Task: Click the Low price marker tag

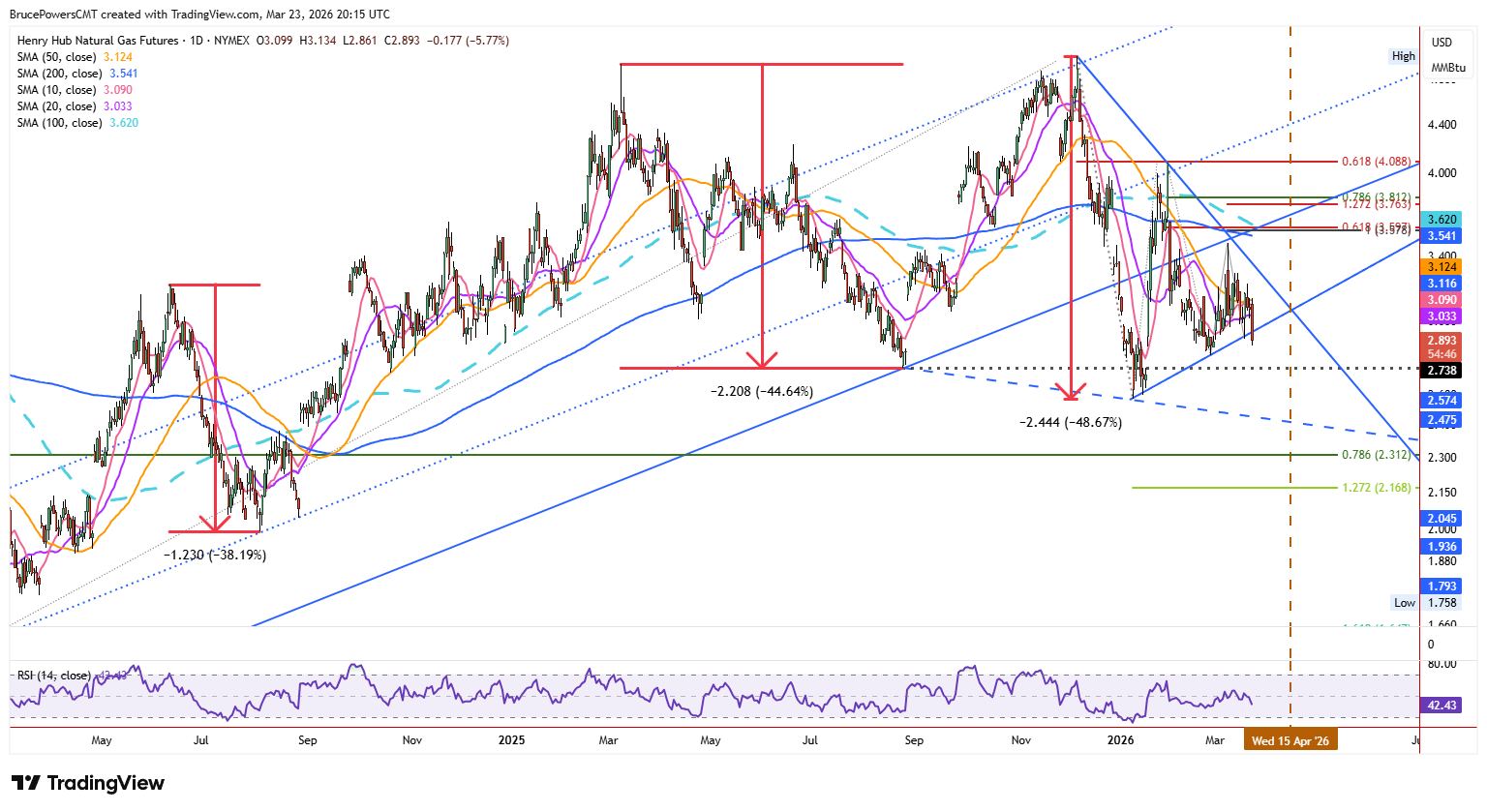Action: pyautogui.click(x=1405, y=603)
